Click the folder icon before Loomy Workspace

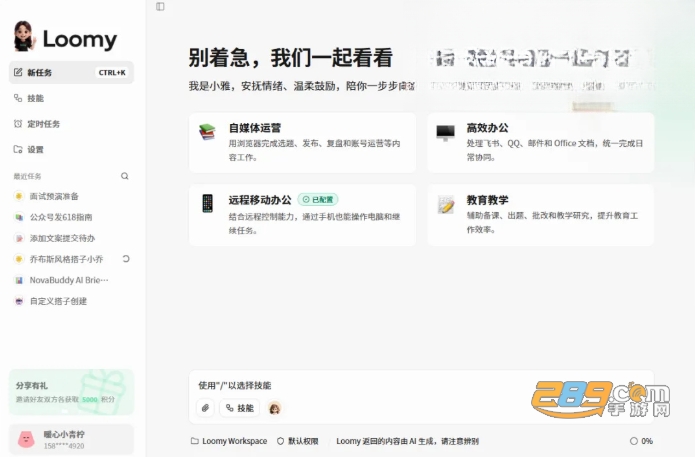click(x=195, y=441)
